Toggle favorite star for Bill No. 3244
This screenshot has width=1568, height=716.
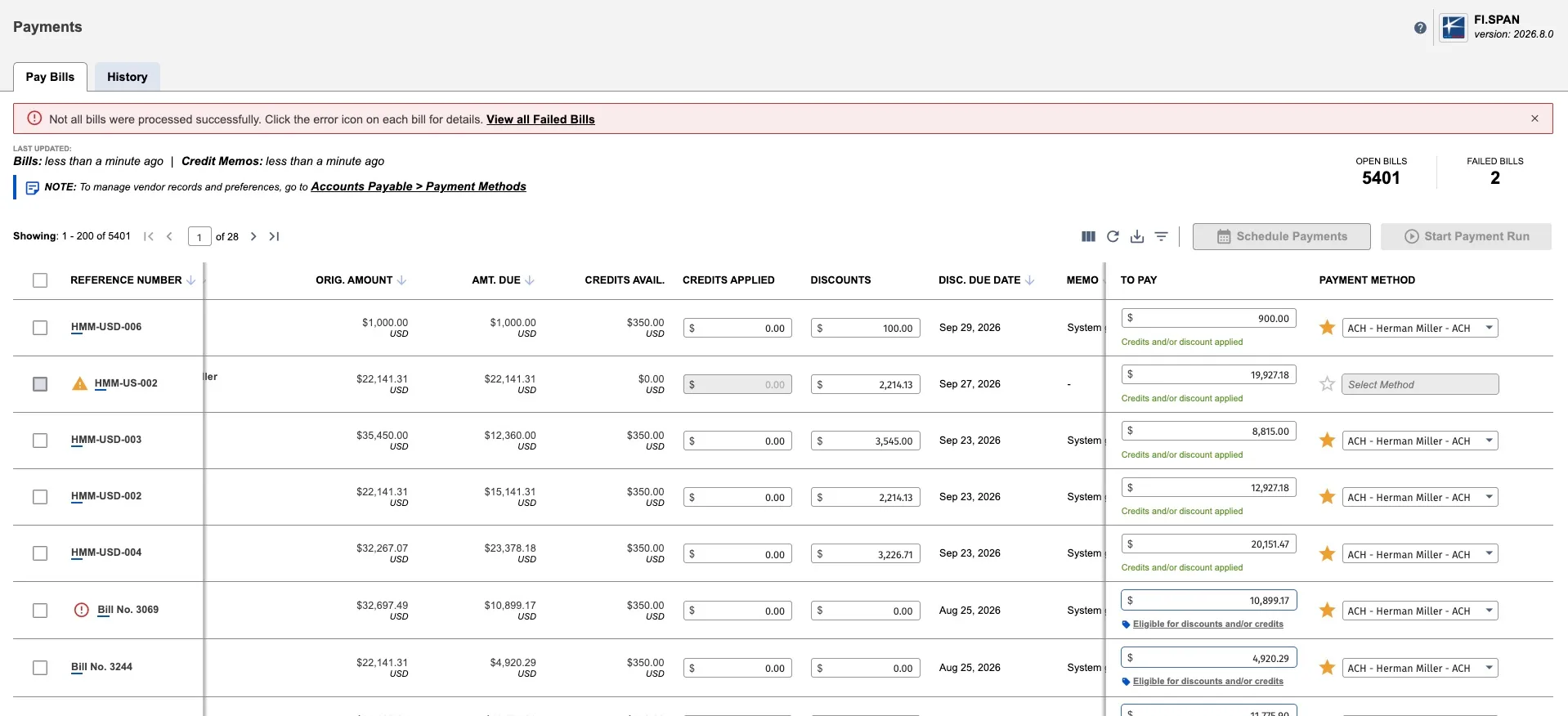(x=1328, y=668)
